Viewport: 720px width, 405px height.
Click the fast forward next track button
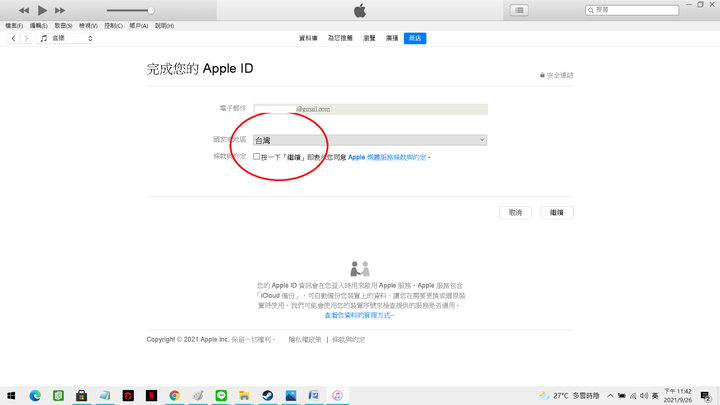point(60,10)
